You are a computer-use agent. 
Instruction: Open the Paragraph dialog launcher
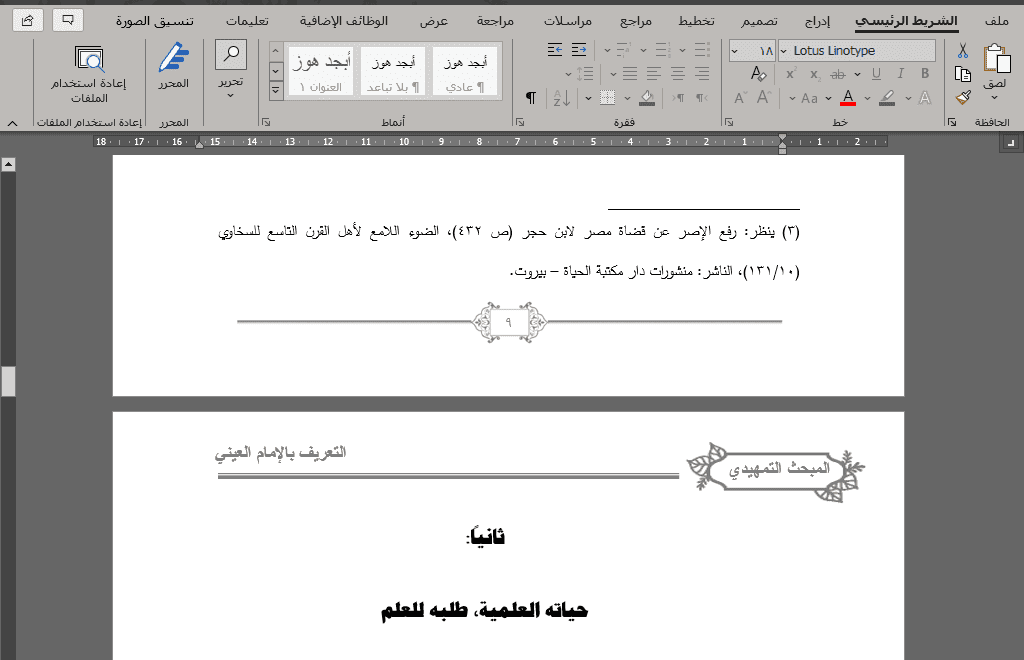coord(520,122)
